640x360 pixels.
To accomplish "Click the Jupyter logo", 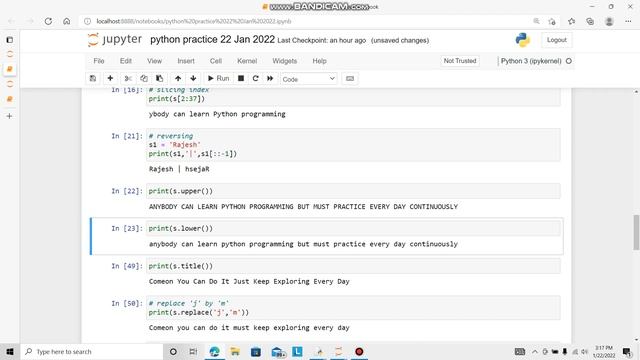I will 115,40.
